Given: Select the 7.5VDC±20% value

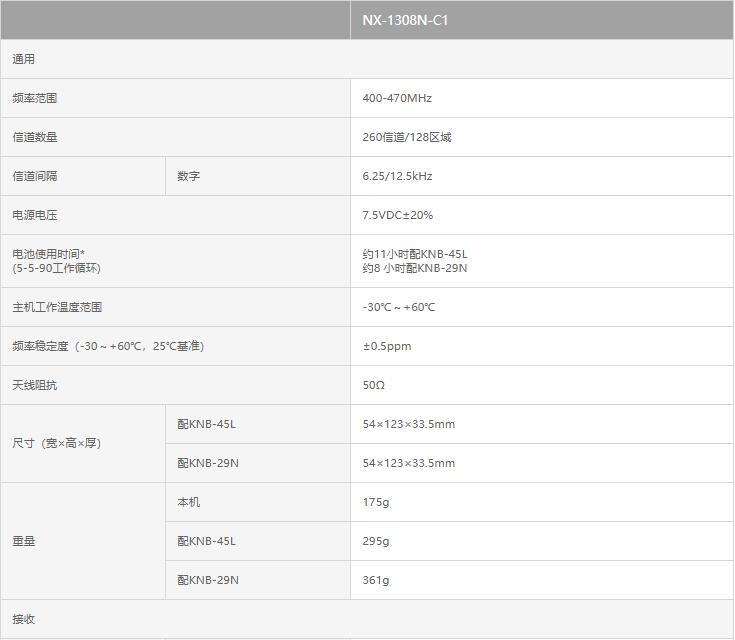Looking at the screenshot, I should [398, 215].
